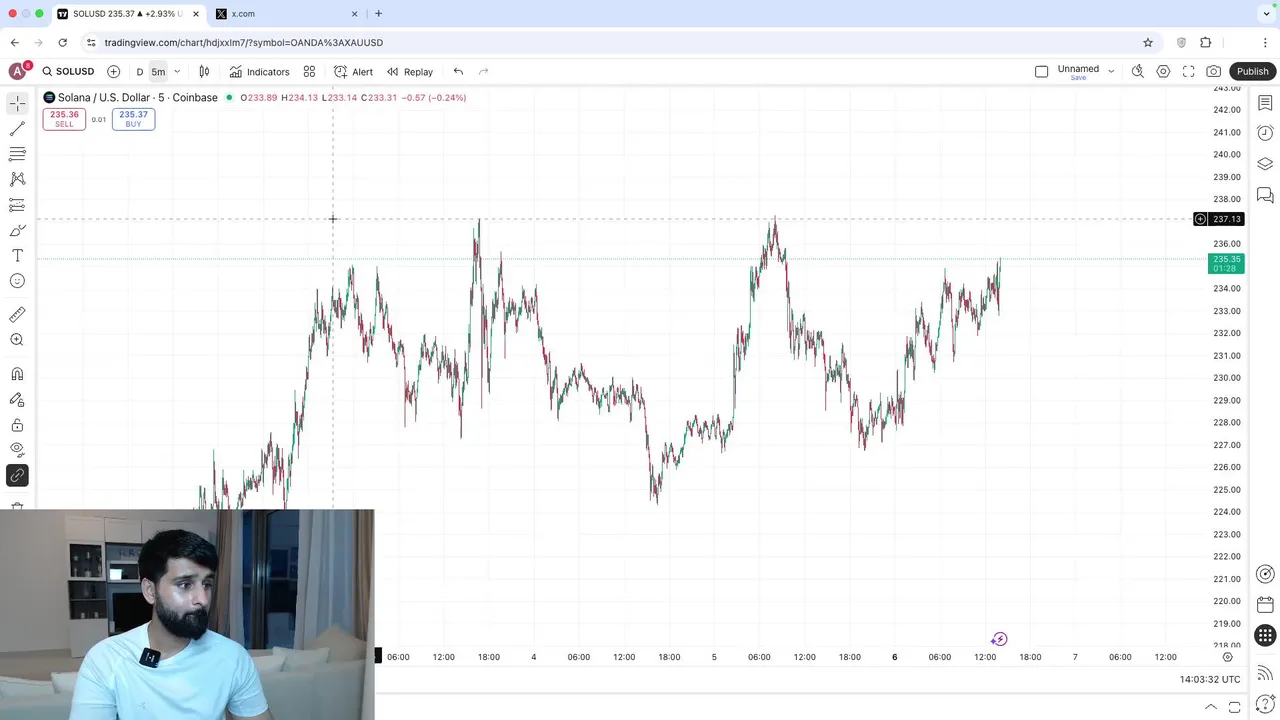This screenshot has width=1280, height=720.
Task: Open the candlestick chart type menu
Action: coord(204,72)
